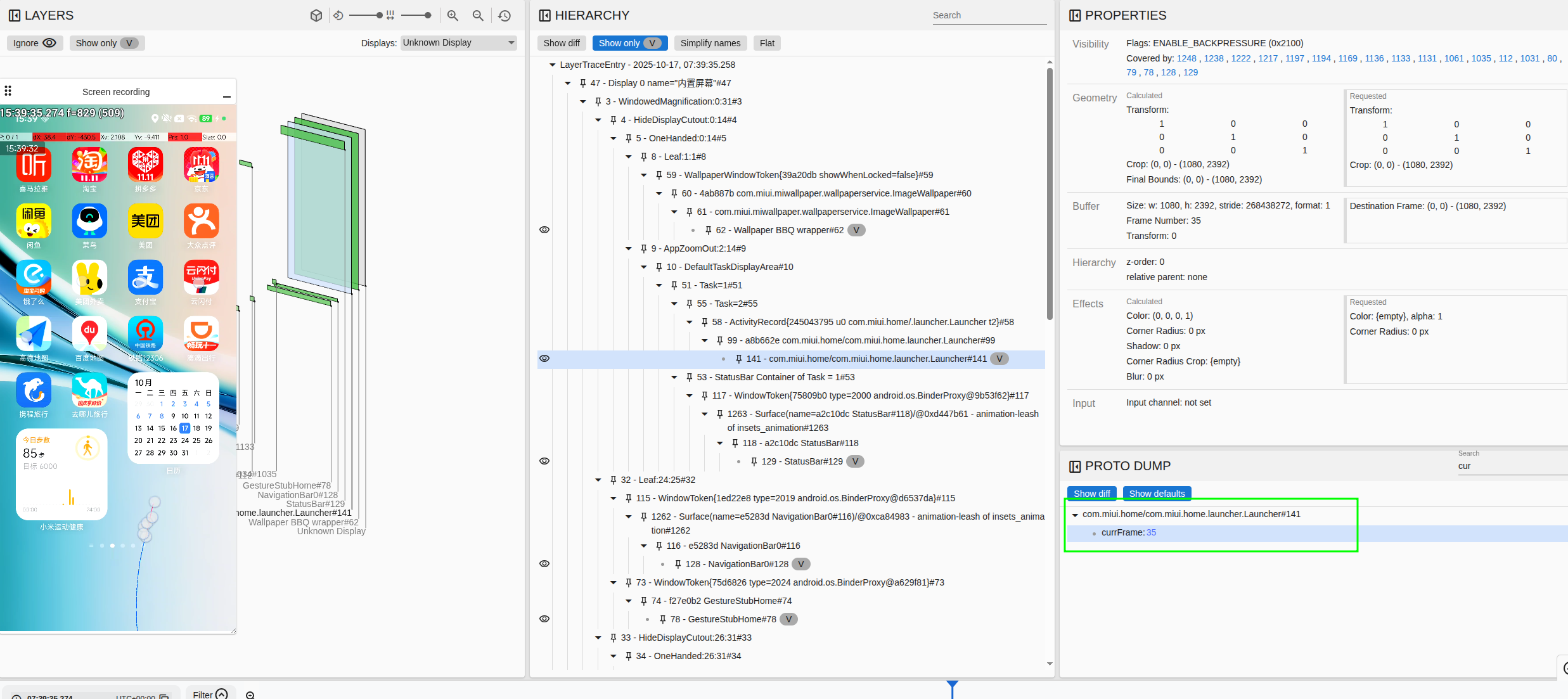Image resolution: width=1568 pixels, height=699 pixels.
Task: Open the Unknown Display dropdown
Action: (x=458, y=43)
